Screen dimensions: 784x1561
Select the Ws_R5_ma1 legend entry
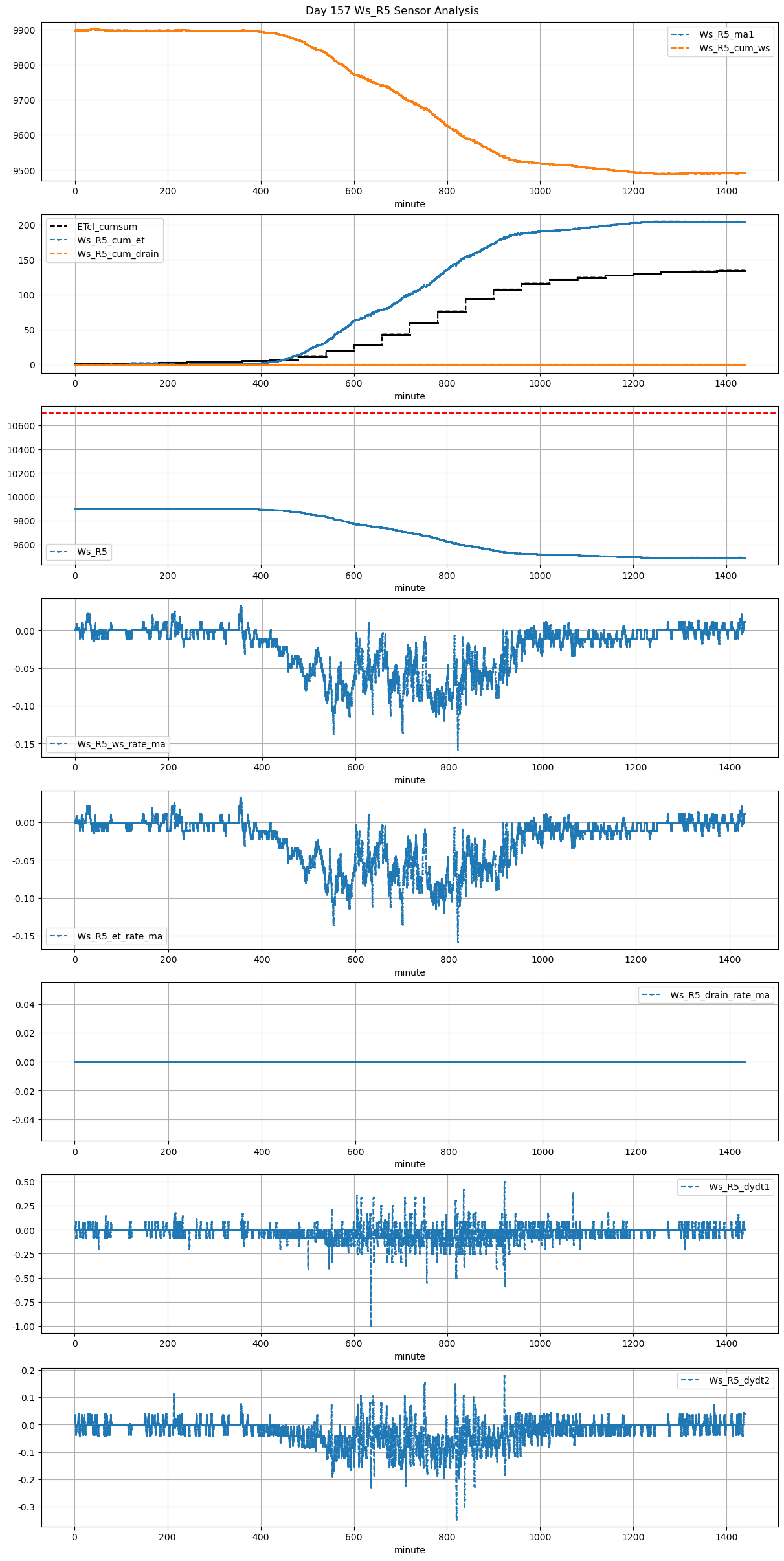(x=726, y=34)
